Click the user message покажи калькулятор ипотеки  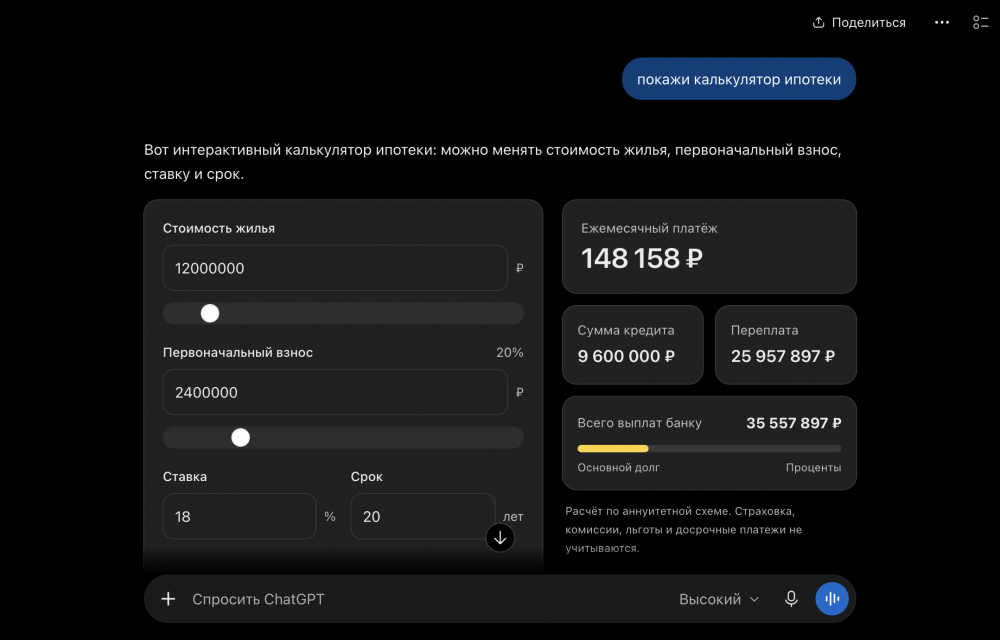tap(739, 79)
